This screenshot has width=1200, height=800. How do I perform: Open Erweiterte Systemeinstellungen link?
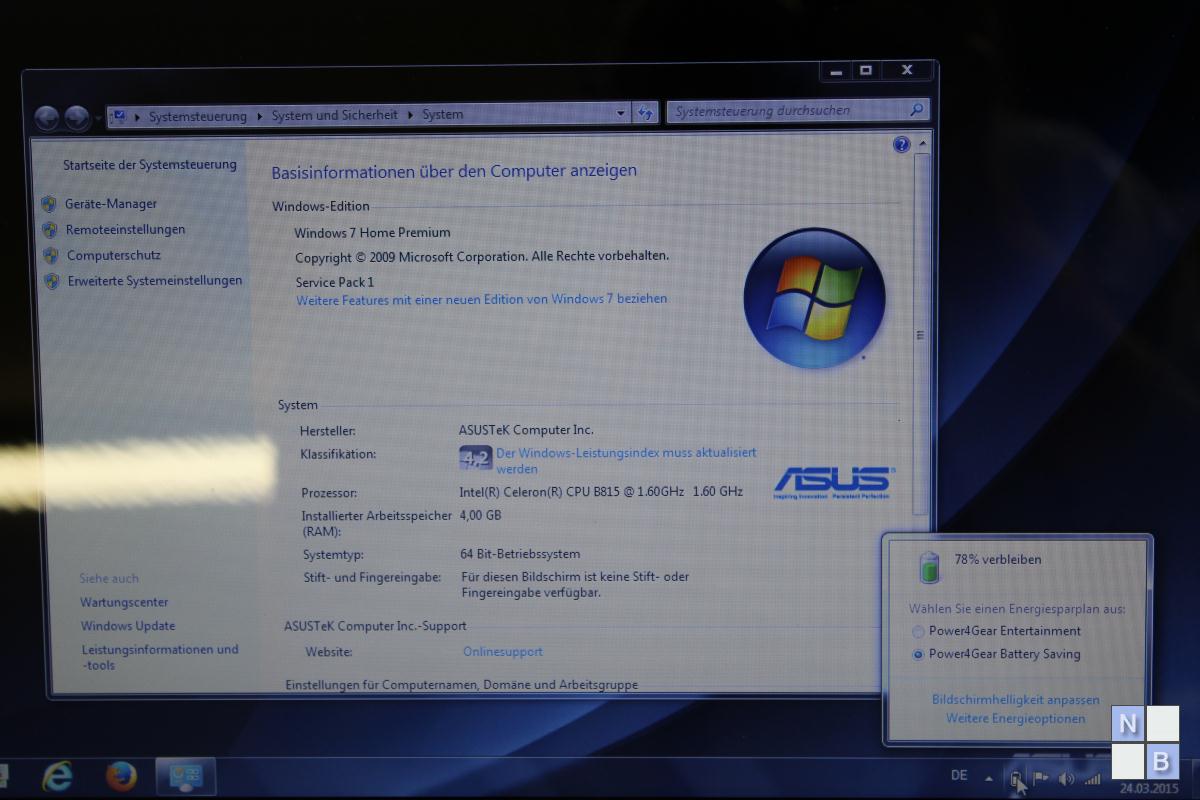click(155, 282)
